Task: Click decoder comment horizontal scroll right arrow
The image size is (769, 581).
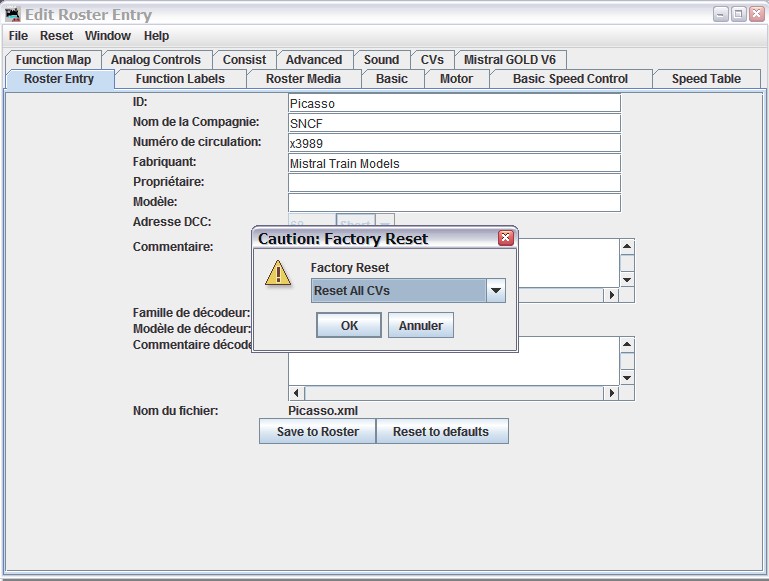Action: [612, 393]
